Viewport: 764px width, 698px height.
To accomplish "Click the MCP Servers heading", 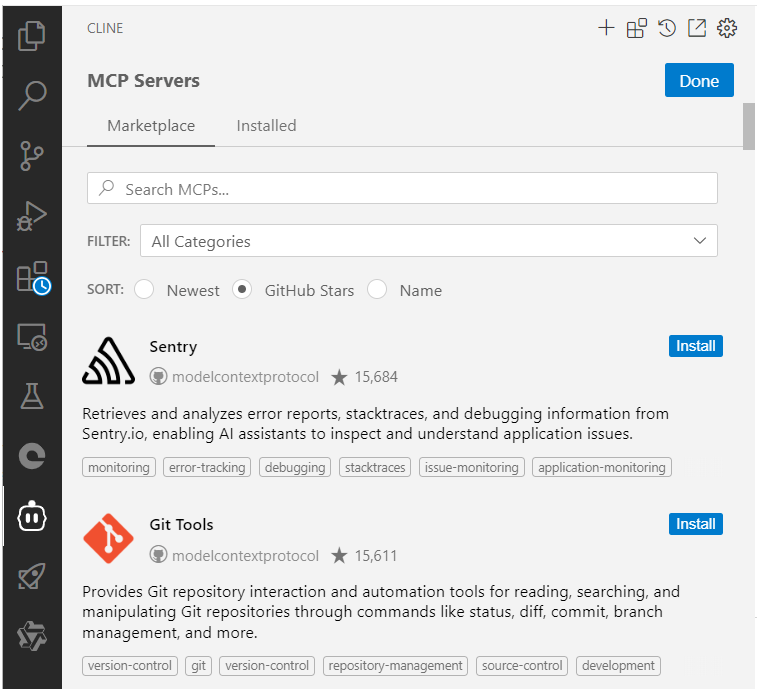I will (x=143, y=80).
